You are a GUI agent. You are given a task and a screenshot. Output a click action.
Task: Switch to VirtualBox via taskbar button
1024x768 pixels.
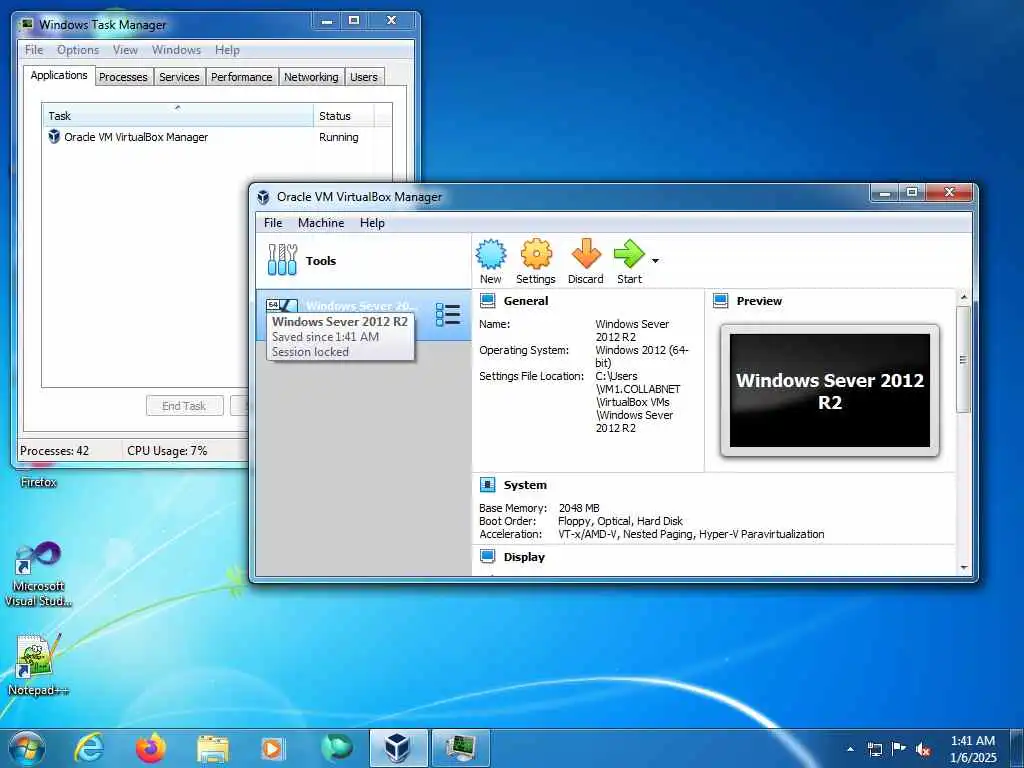coord(398,748)
